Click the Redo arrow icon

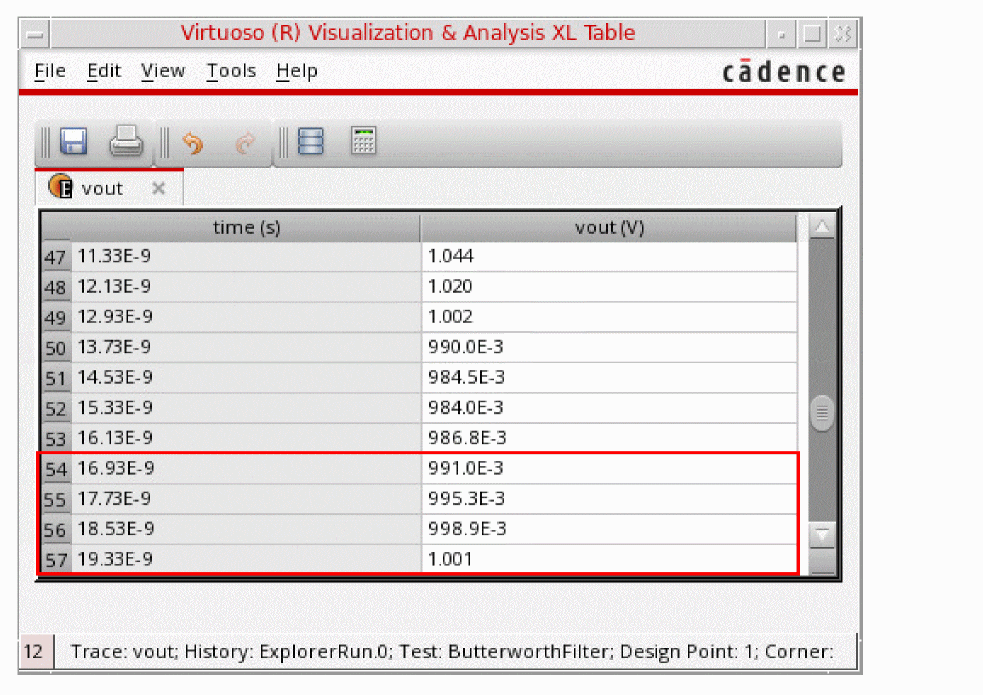click(x=245, y=143)
